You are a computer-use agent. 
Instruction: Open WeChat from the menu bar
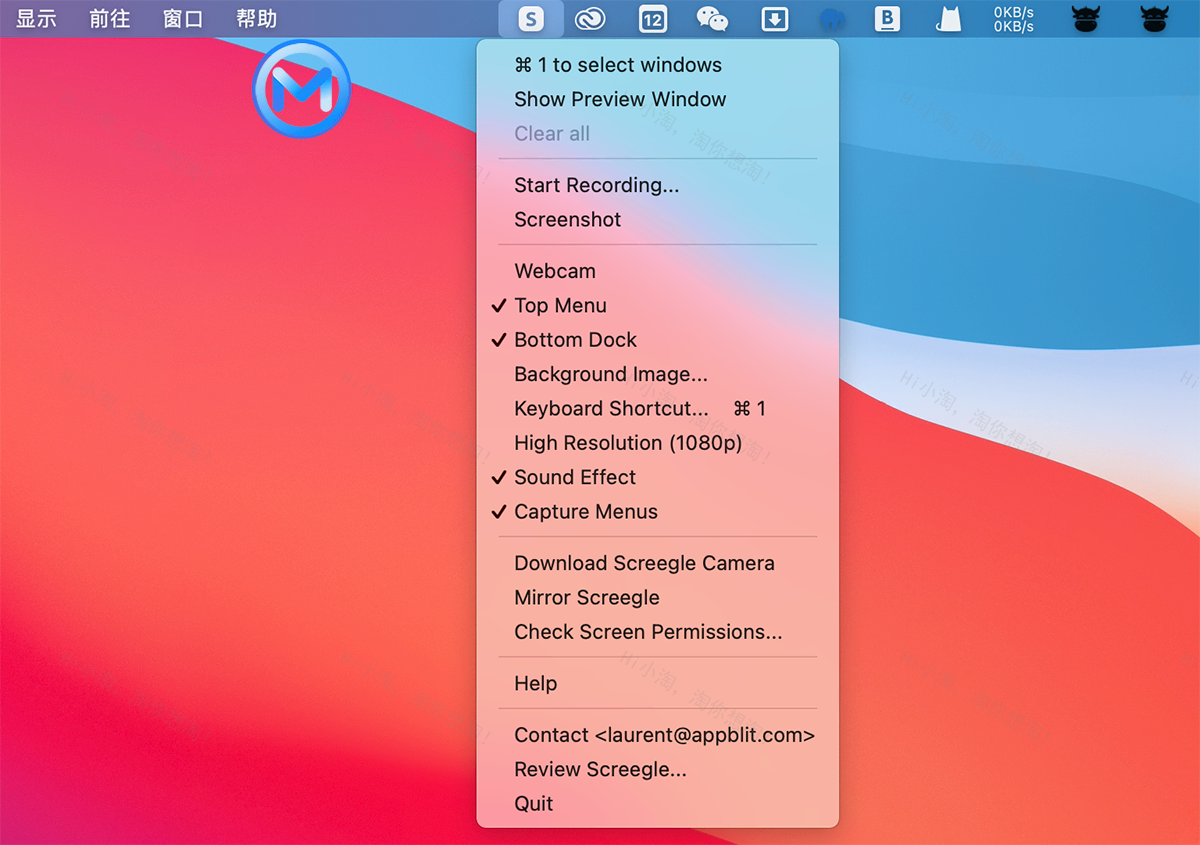click(713, 18)
